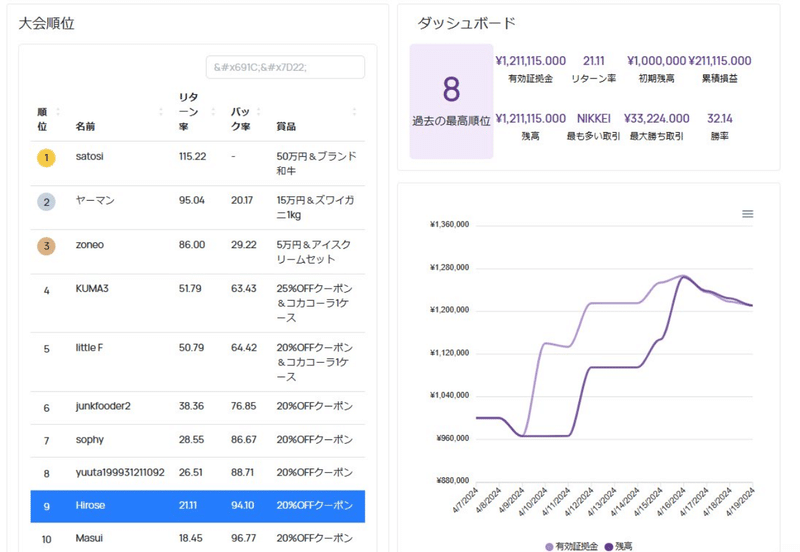Click the gold rank 1 badge
800x552 pixels.
click(x=46, y=158)
